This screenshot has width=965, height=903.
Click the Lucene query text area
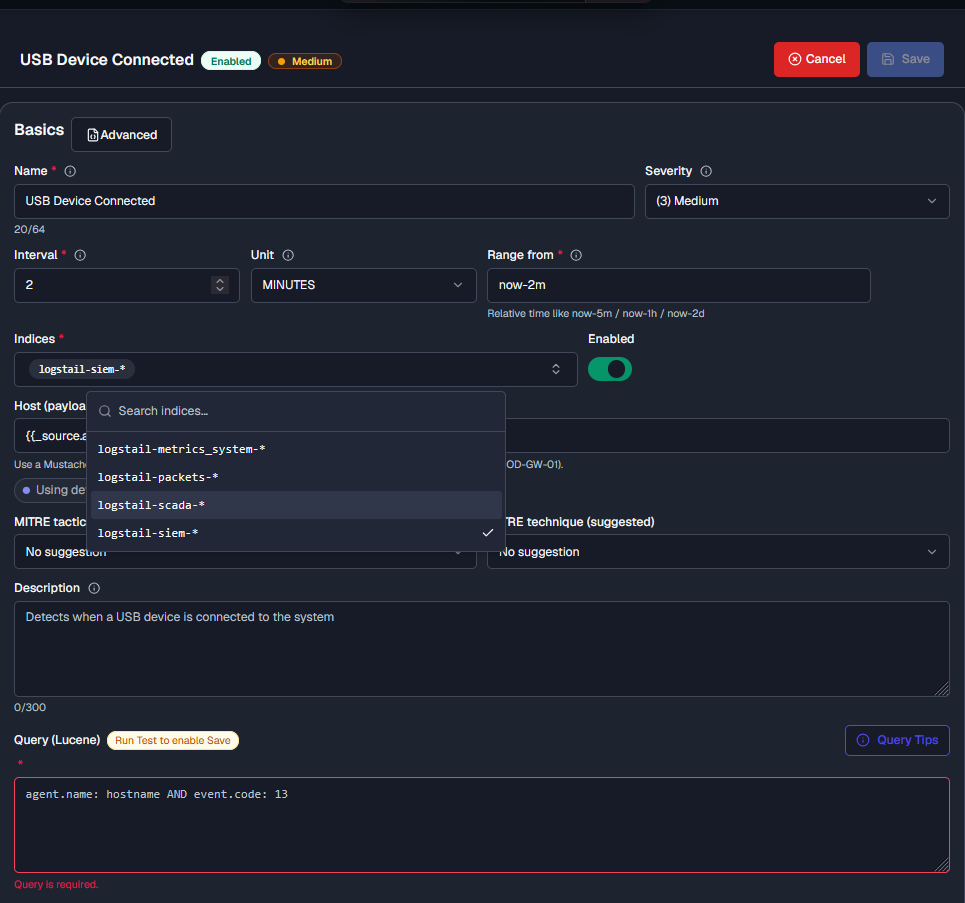482,825
